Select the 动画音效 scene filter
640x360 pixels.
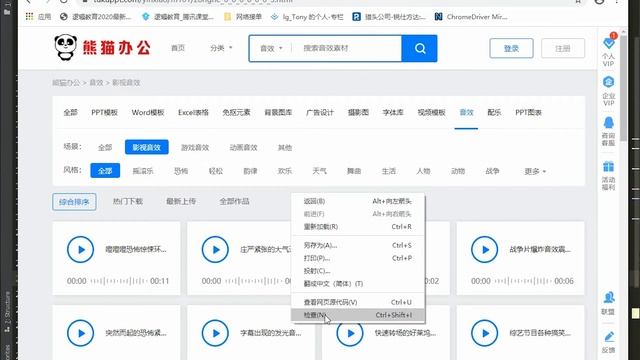point(243,147)
